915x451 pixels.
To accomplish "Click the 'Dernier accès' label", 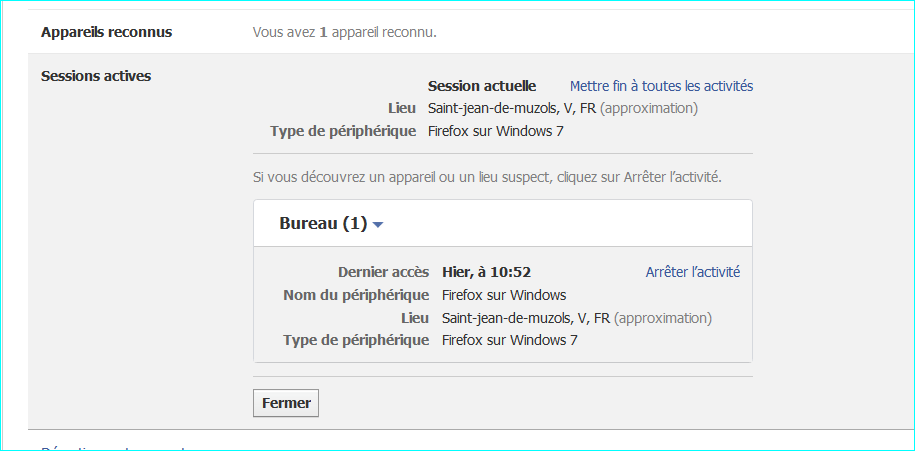I will tap(383, 272).
